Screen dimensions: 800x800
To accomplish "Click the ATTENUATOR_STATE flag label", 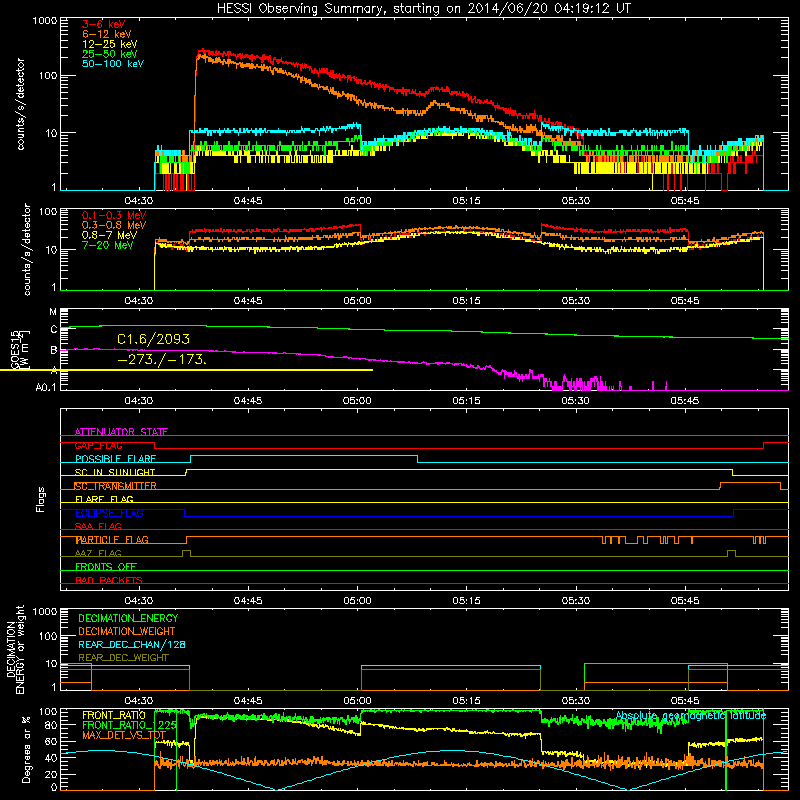I will 121,432.
